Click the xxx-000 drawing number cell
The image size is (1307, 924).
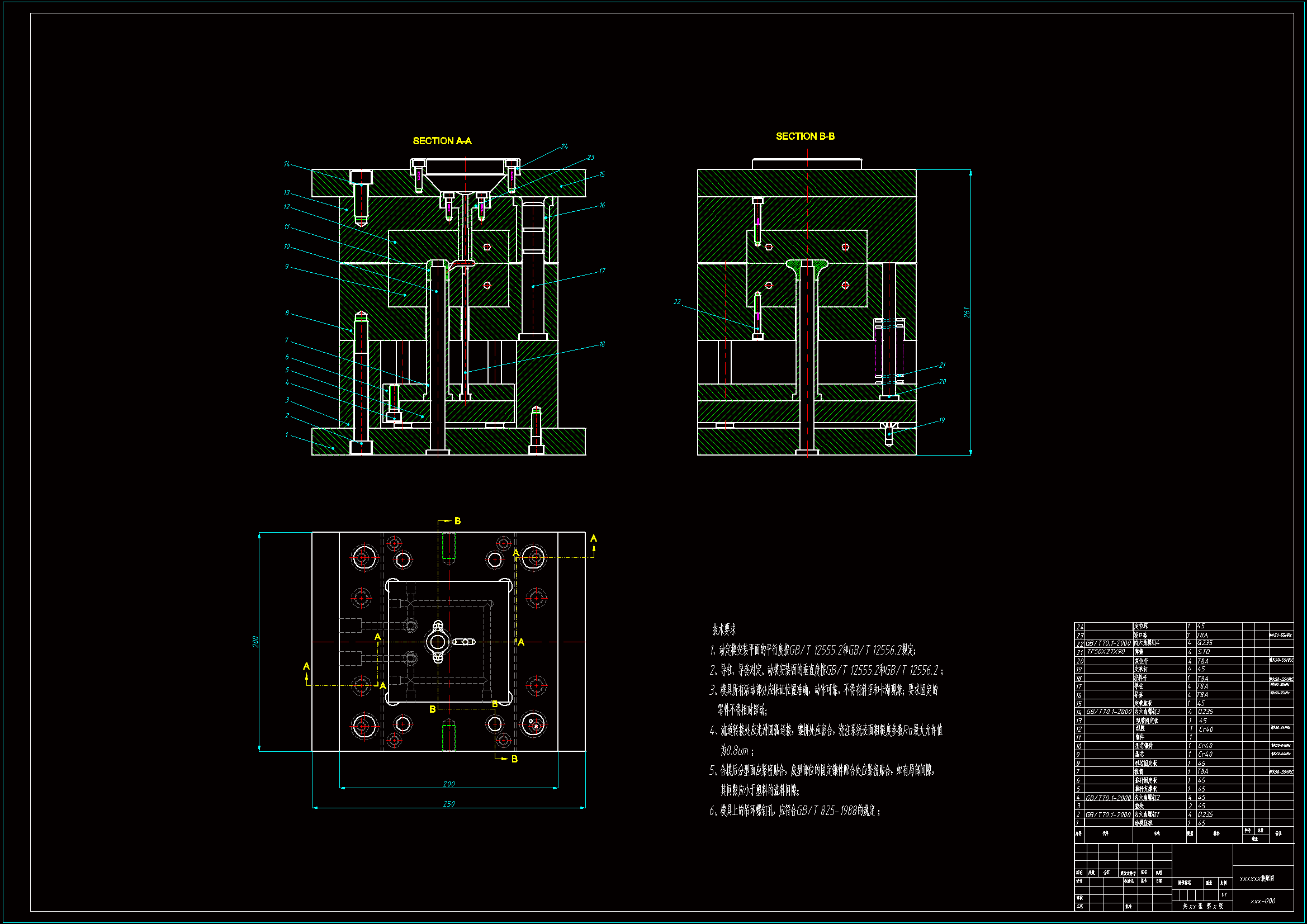pyautogui.click(x=1263, y=901)
